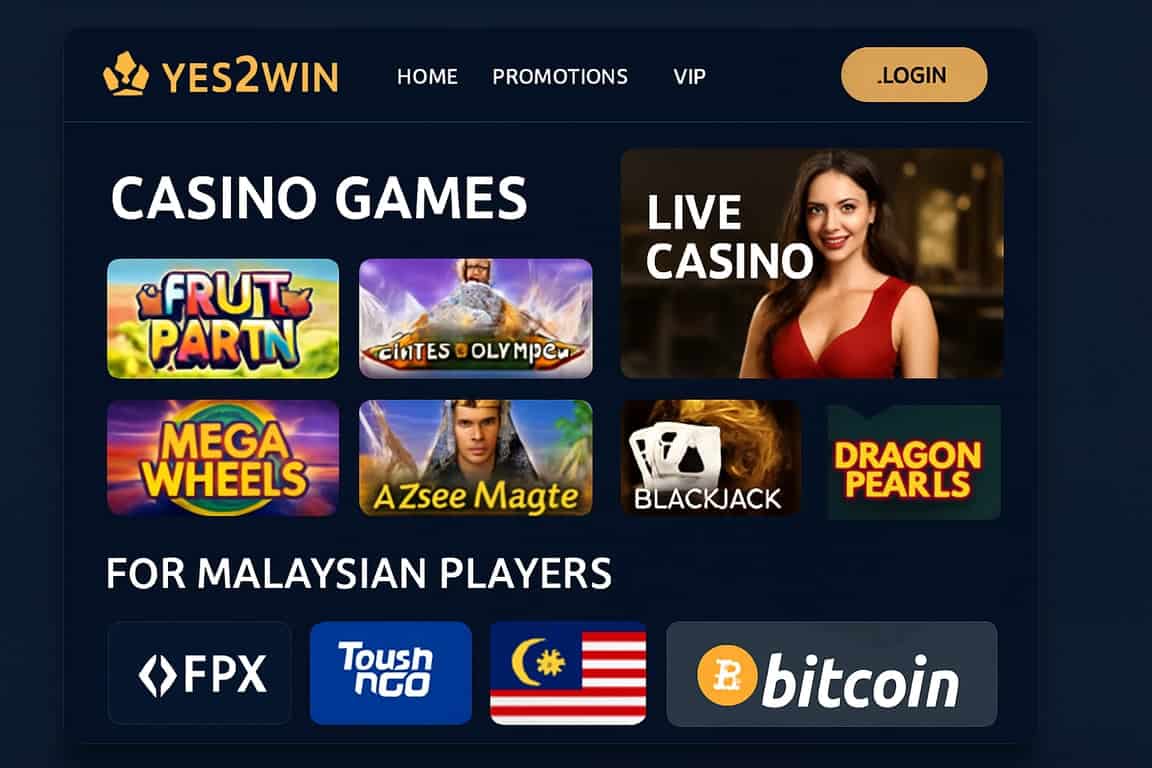This screenshot has height=768, width=1152.
Task: Play the Aztec Magic game tile
Action: click(x=475, y=458)
